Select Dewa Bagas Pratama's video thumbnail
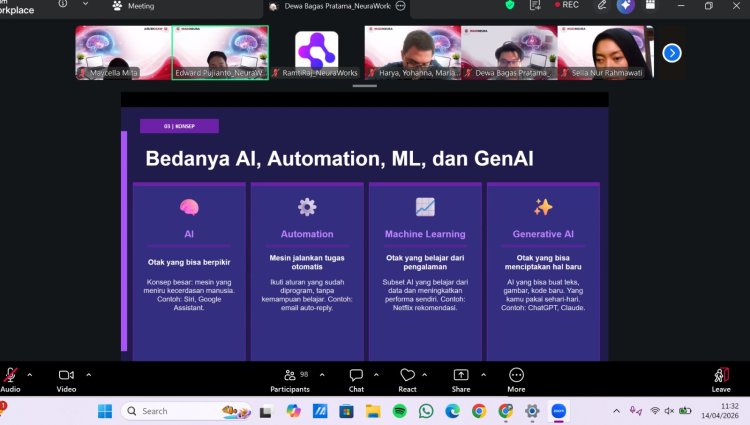The height and width of the screenshot is (425, 750). coord(509,53)
